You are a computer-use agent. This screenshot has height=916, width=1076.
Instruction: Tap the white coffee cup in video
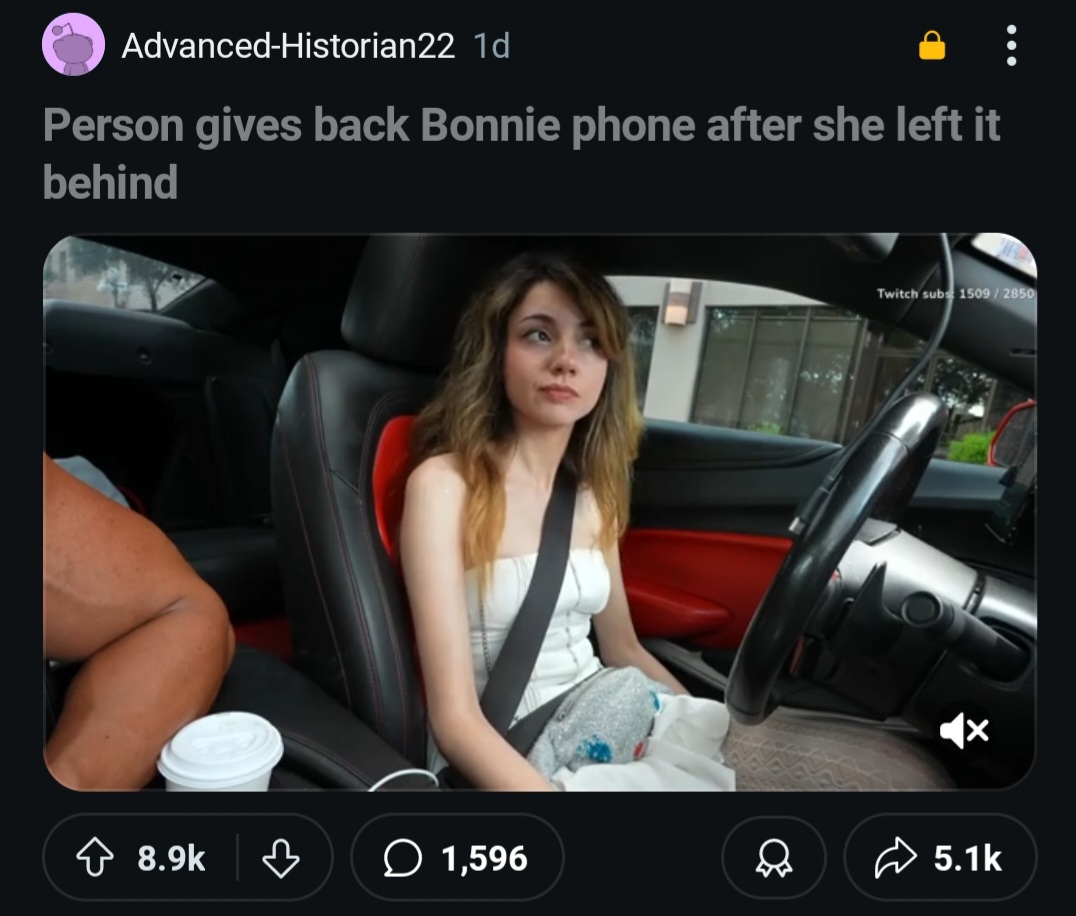pos(220,751)
